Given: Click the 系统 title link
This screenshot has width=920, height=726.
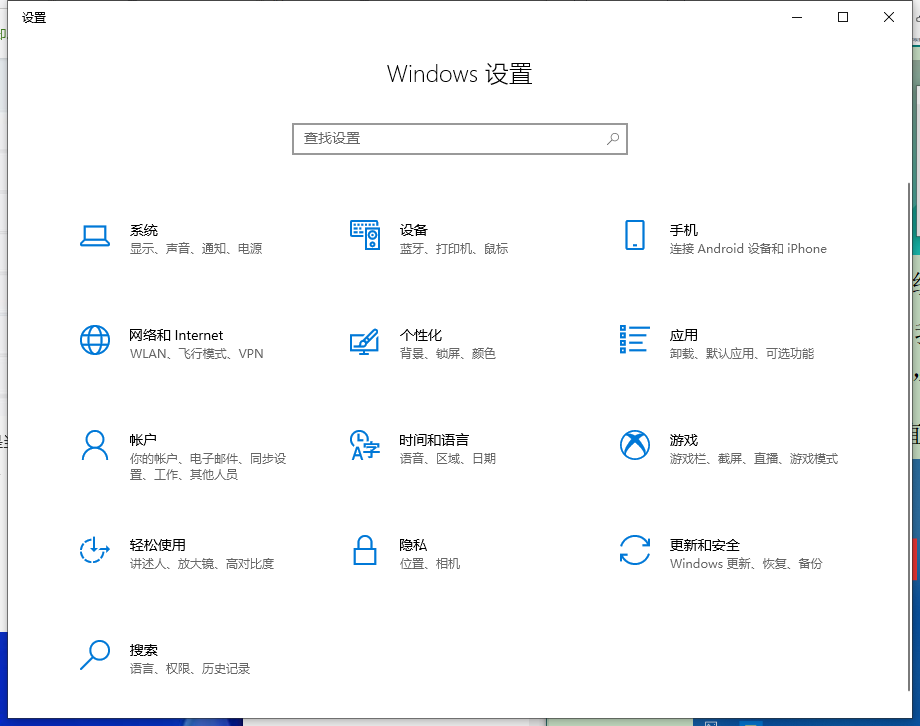Looking at the screenshot, I should (x=144, y=230).
